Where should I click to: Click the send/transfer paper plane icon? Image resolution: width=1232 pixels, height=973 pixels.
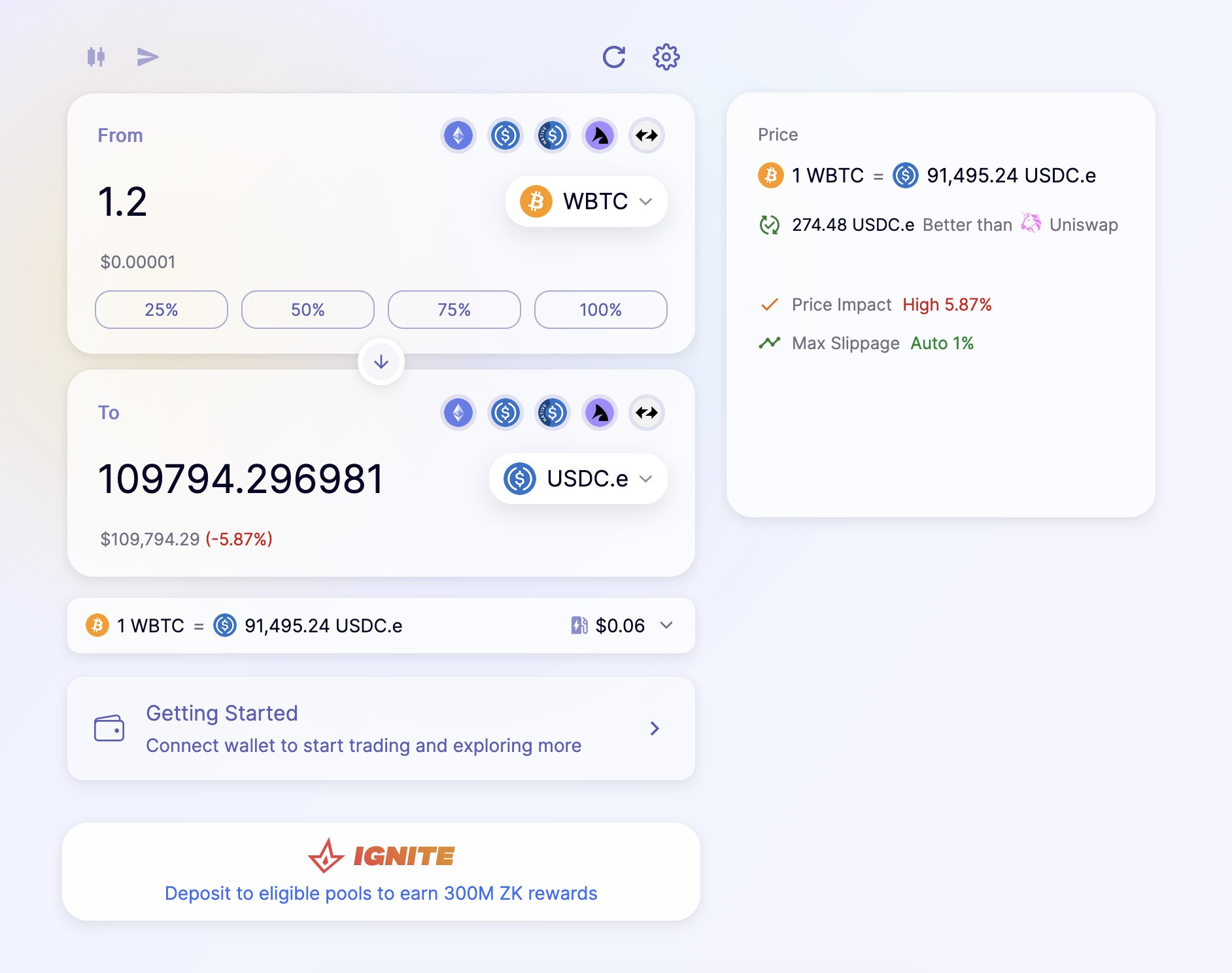(x=148, y=57)
